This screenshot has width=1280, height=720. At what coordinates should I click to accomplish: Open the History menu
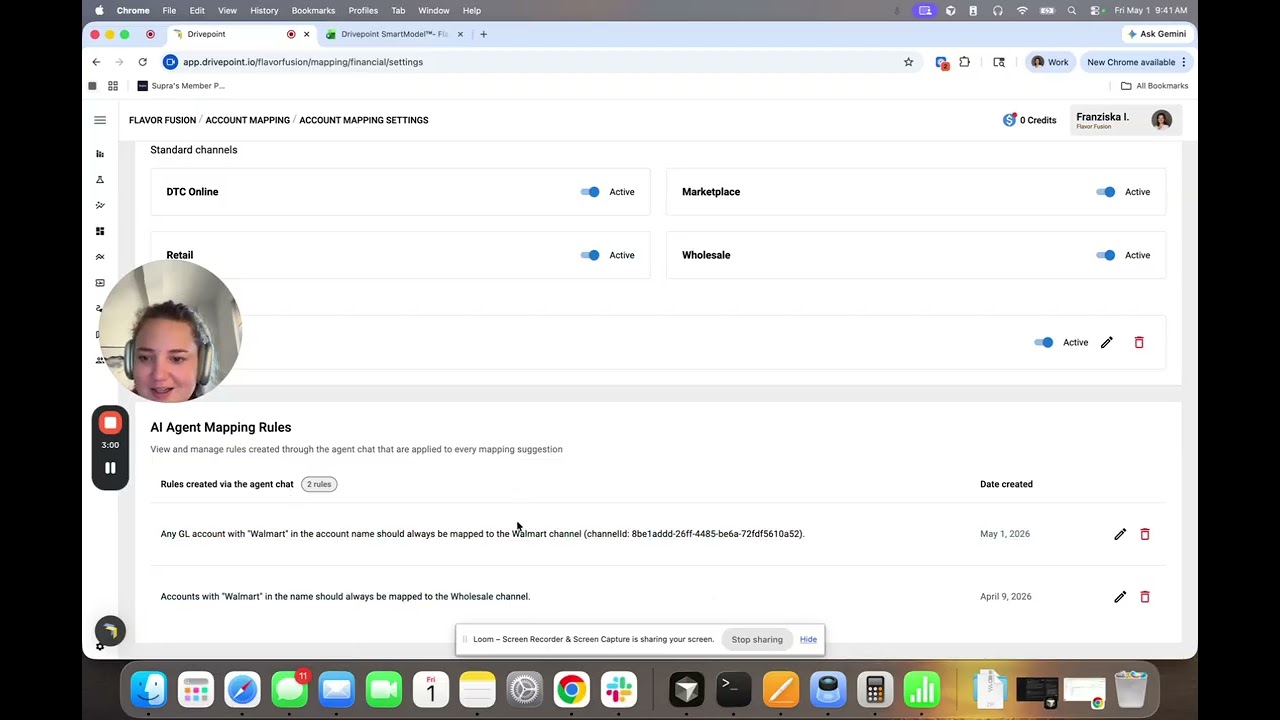pyautogui.click(x=264, y=10)
